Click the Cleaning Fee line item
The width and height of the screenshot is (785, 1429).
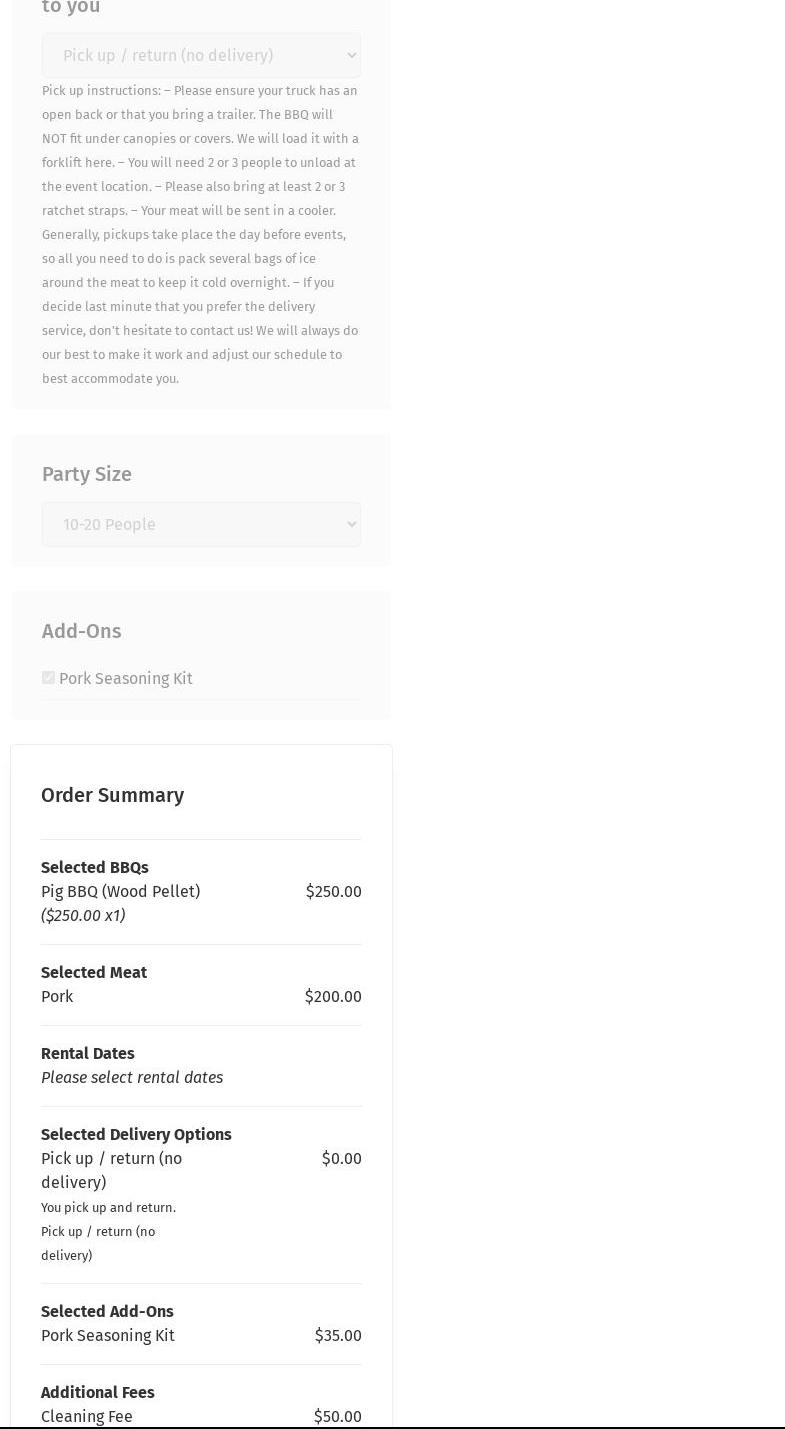[87, 1416]
